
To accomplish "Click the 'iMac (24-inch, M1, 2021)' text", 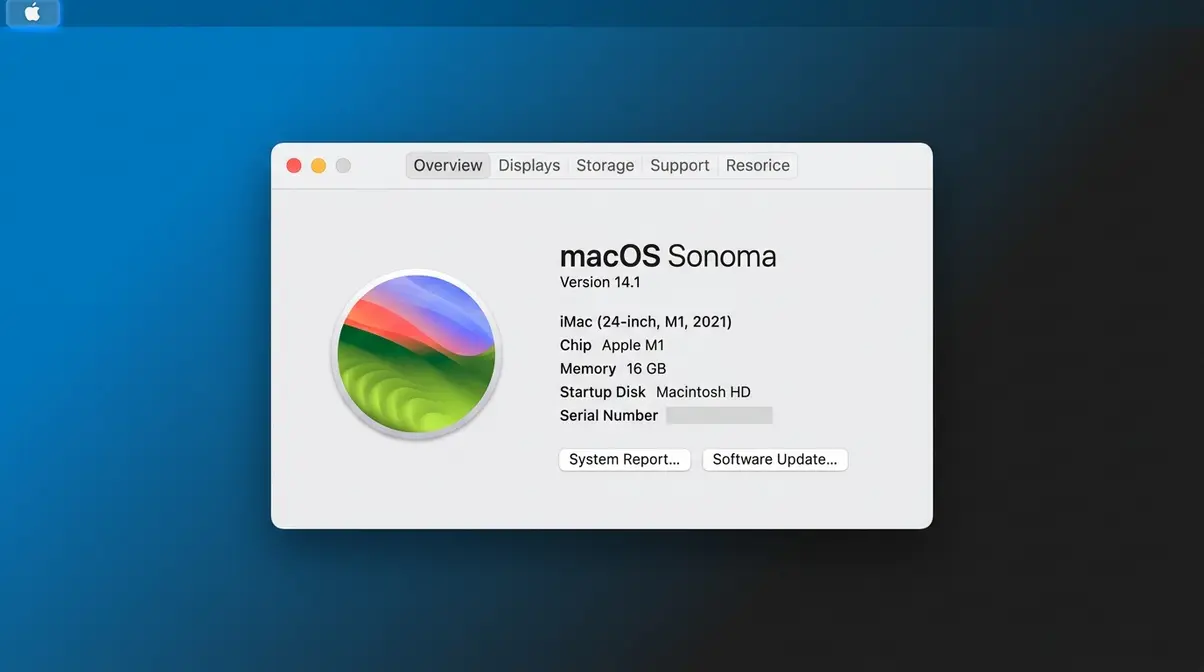I will point(646,322).
